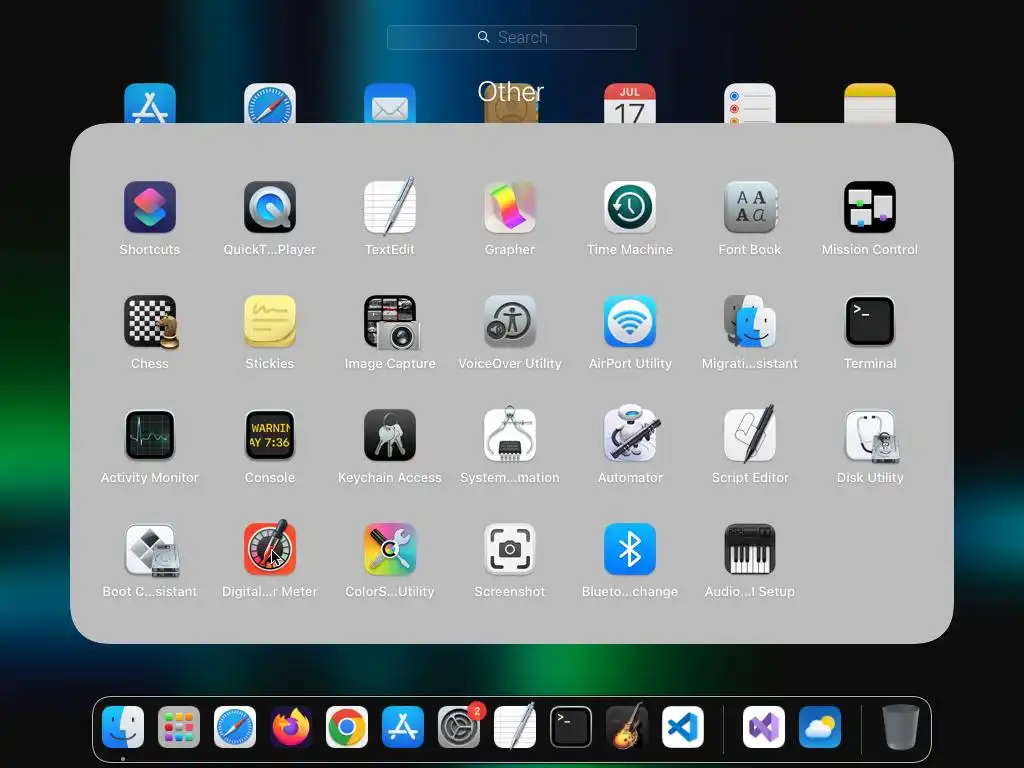The image size is (1024, 768).
Task: Click the Notes icon behind the folder
Action: tap(870, 103)
